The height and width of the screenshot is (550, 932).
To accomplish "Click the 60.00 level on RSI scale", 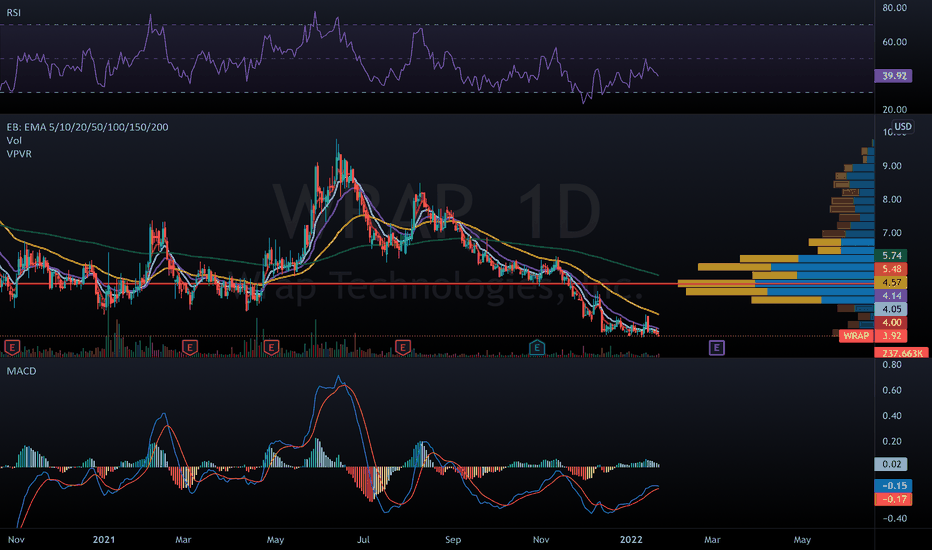I will coord(895,42).
